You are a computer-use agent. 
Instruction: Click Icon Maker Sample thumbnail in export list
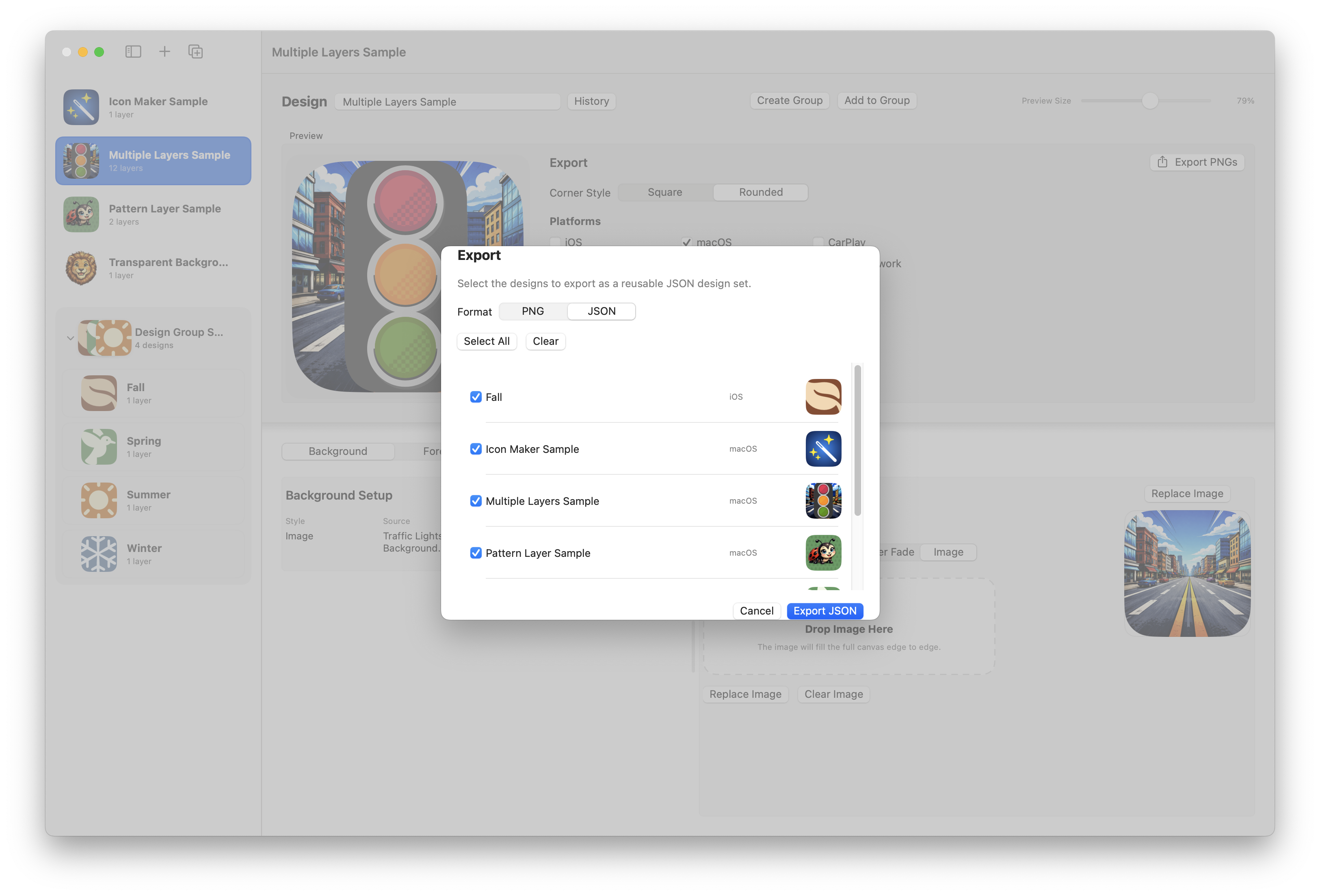[823, 449]
